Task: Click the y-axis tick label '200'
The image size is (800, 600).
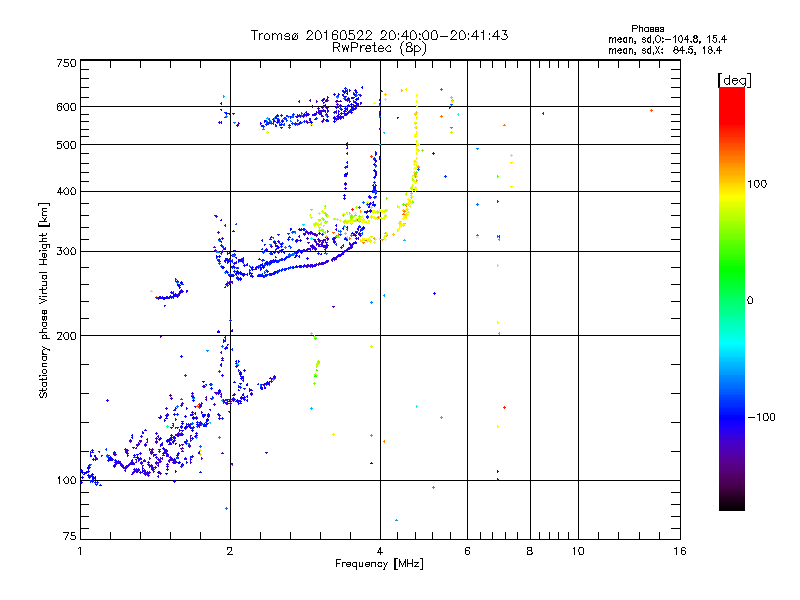Action: pos(66,336)
